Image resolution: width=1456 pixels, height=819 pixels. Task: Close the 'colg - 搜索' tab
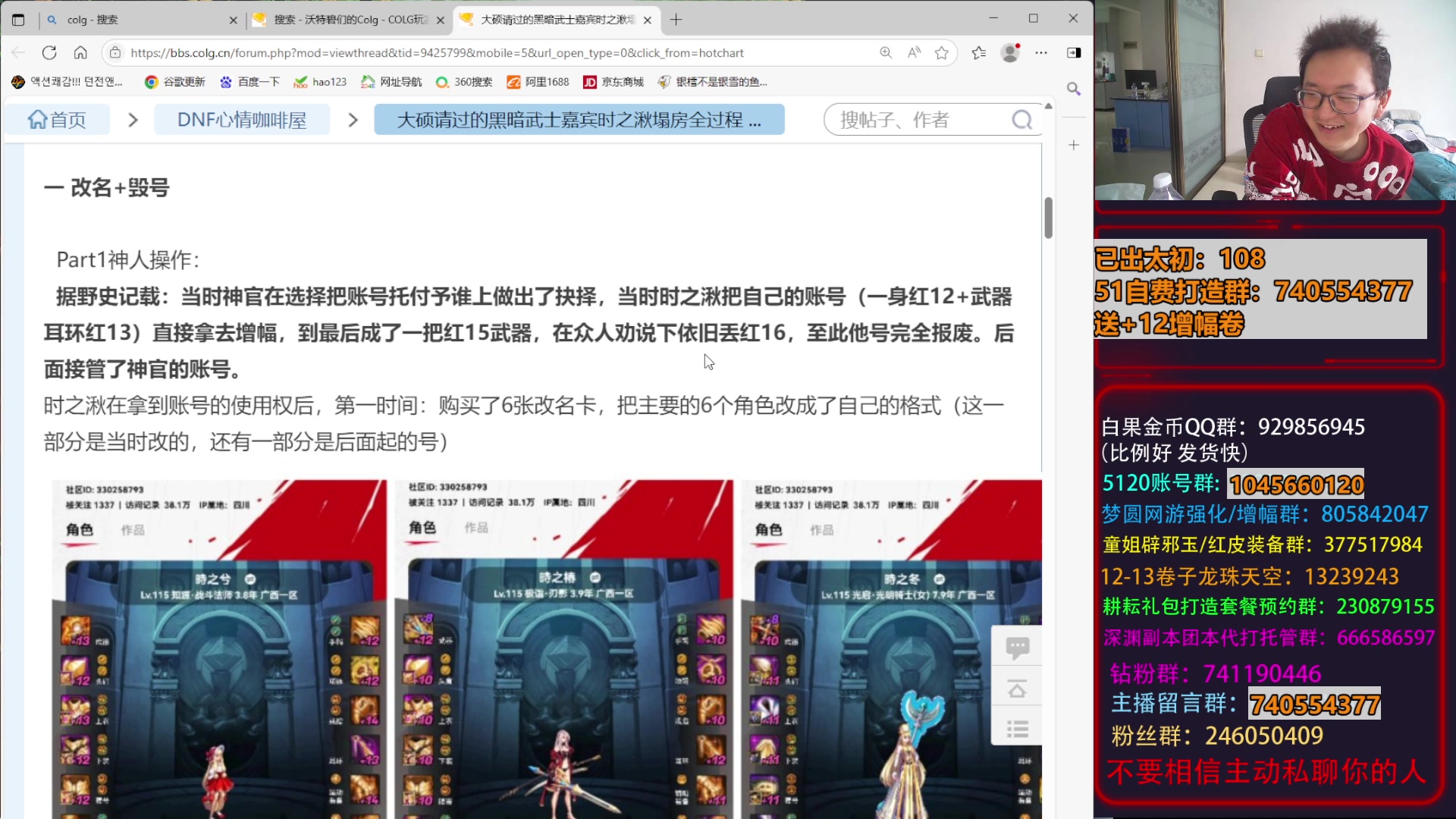[233, 20]
